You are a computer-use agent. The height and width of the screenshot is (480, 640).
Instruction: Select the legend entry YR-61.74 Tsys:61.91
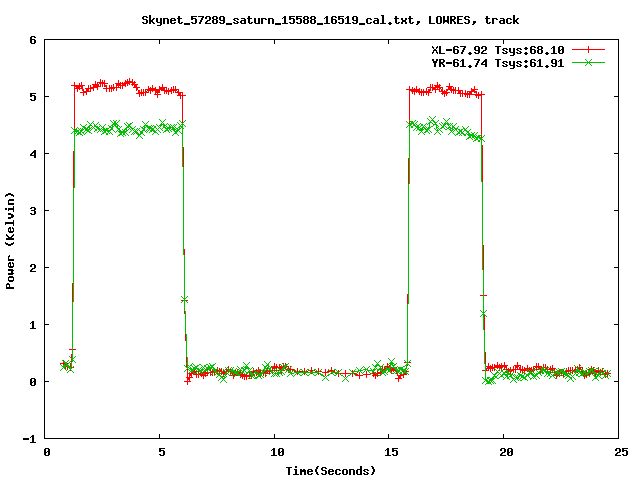pos(498,63)
